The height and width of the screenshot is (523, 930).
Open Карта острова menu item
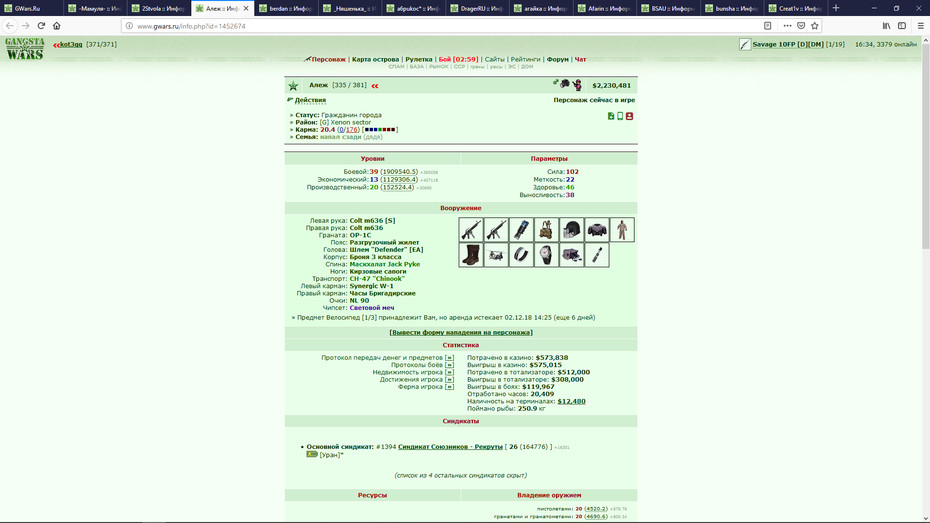375,59
